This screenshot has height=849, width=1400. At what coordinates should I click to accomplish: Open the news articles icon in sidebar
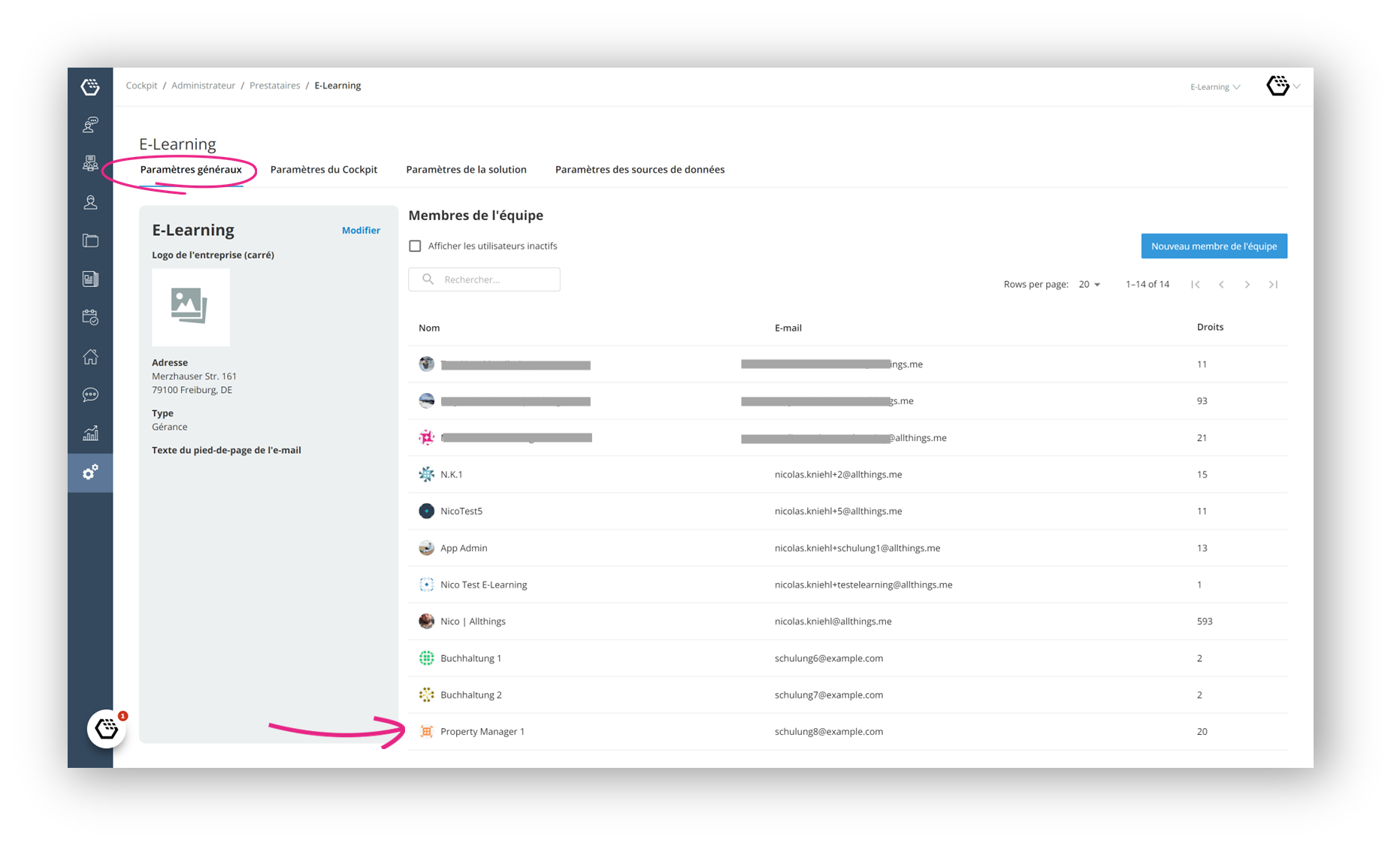coord(90,279)
